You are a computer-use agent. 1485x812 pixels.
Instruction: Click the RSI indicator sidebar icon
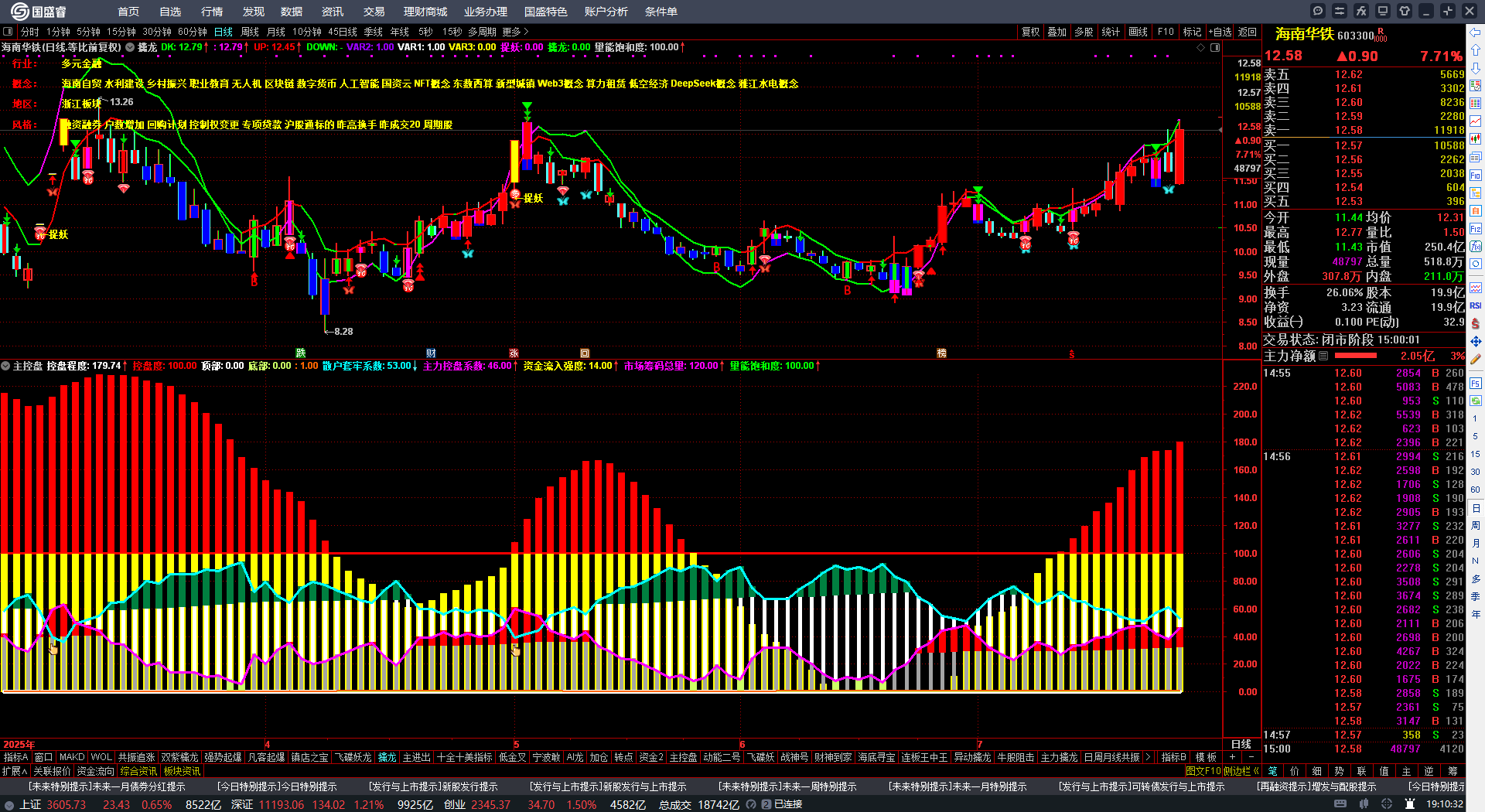point(1476,305)
